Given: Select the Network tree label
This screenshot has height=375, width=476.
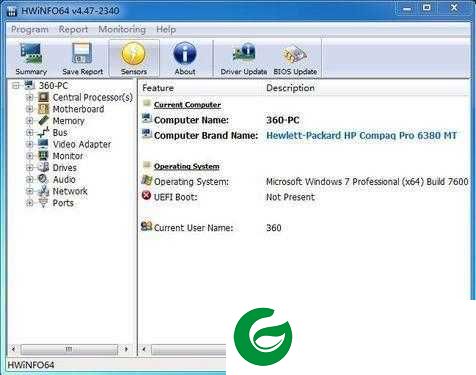Looking at the screenshot, I should (70, 191).
